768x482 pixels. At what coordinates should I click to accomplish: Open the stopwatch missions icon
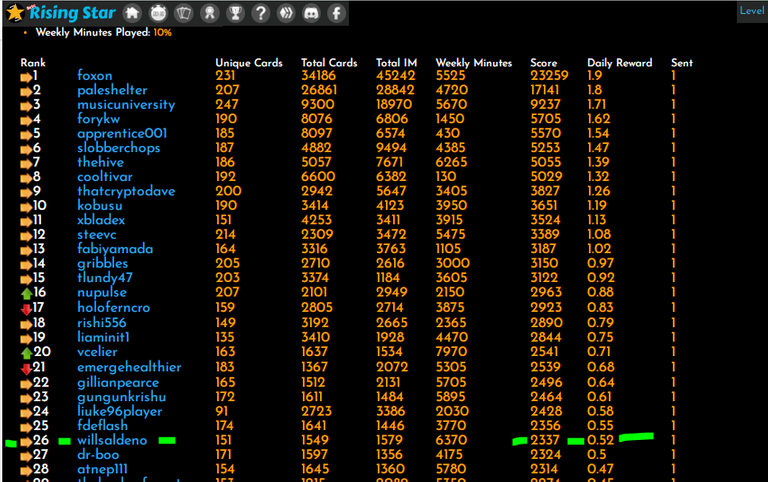(158, 13)
